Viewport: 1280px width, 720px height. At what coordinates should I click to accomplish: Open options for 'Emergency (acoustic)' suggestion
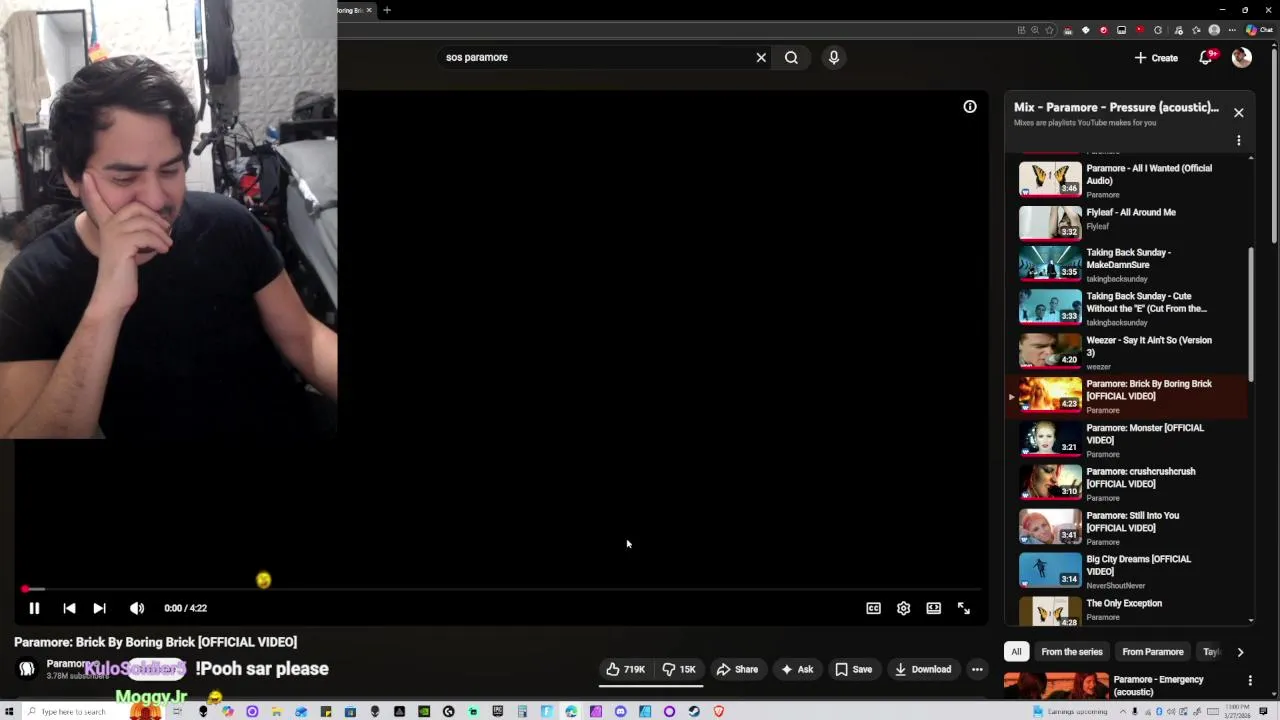pos(1250,681)
